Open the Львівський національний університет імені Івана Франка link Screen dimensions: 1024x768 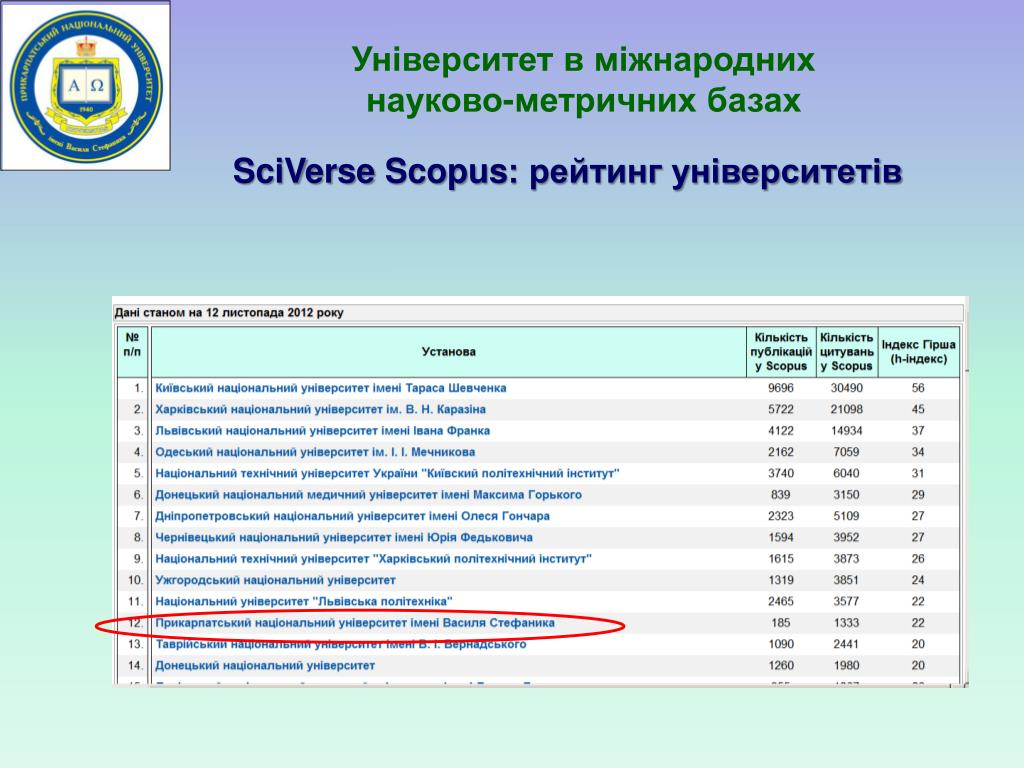tap(322, 431)
